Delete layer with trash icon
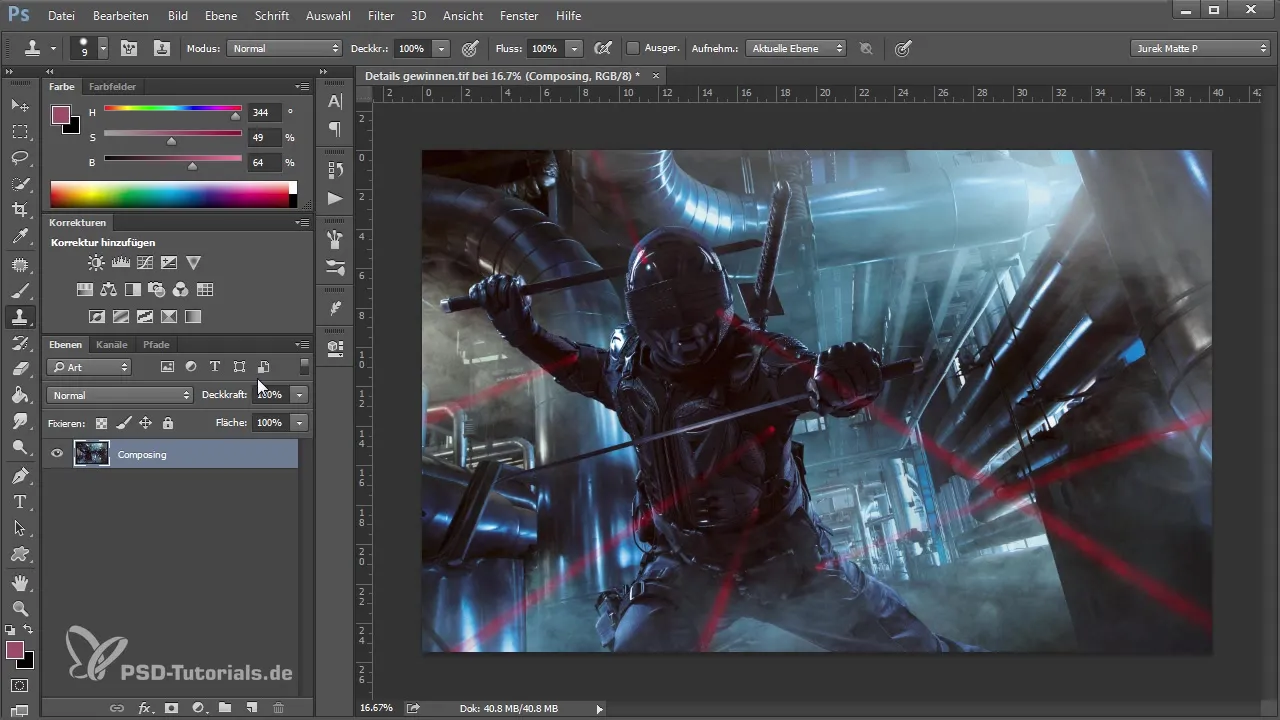This screenshot has height=720, width=1280. tap(278, 708)
